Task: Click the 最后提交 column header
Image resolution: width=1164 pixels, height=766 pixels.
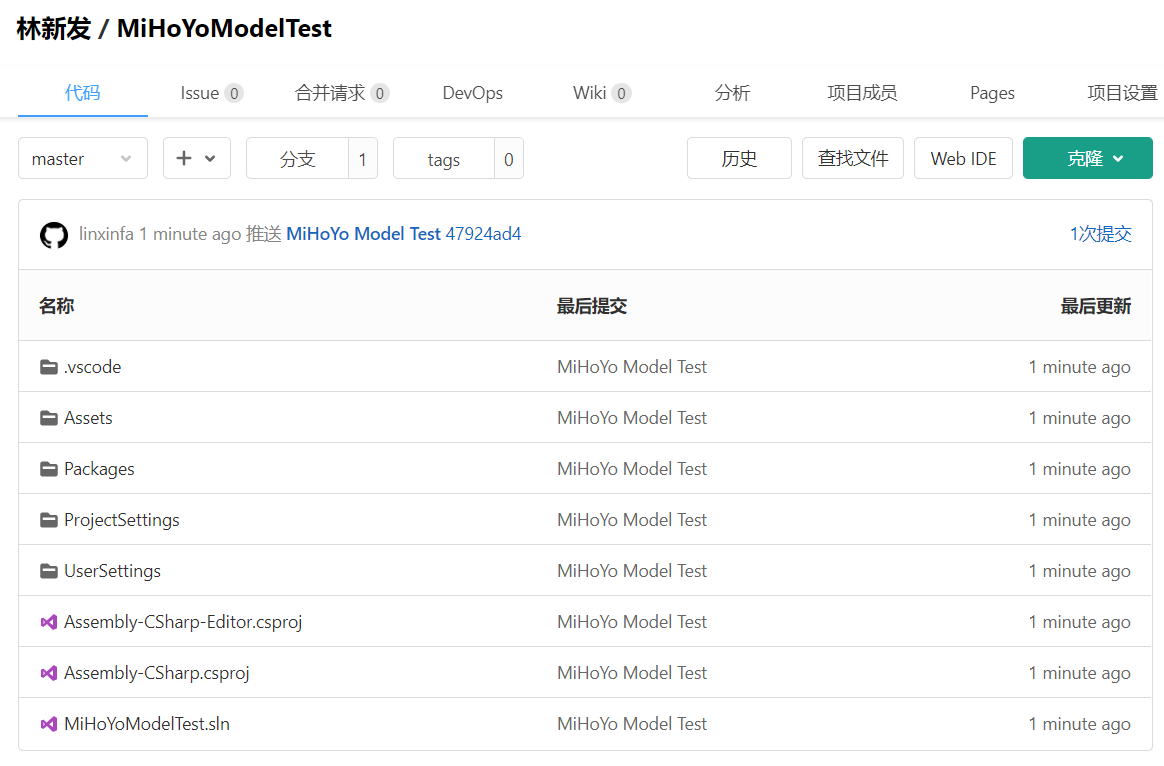Action: [592, 306]
